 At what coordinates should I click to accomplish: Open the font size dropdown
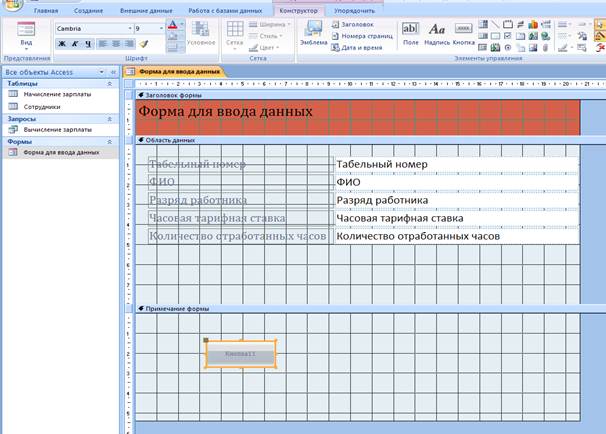(160, 29)
